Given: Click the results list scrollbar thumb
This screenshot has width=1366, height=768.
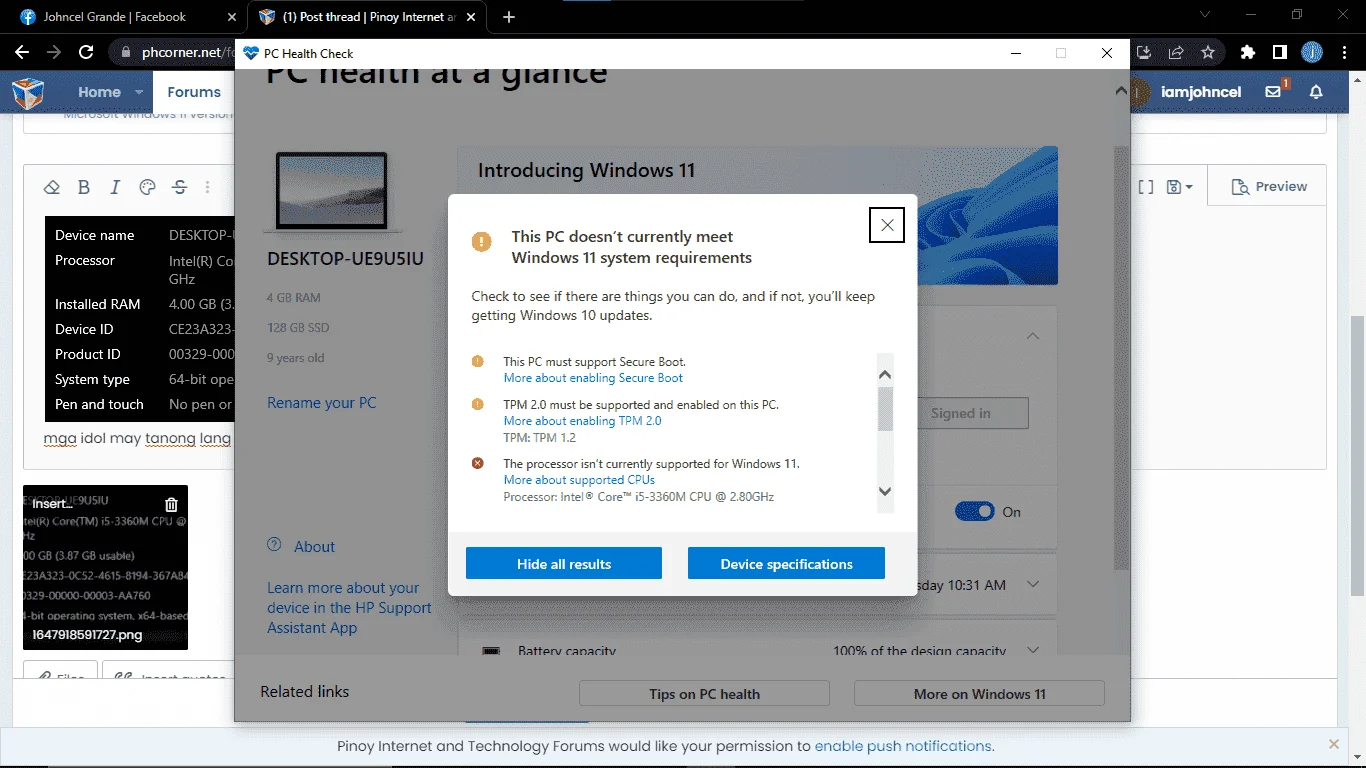Looking at the screenshot, I should click(885, 408).
